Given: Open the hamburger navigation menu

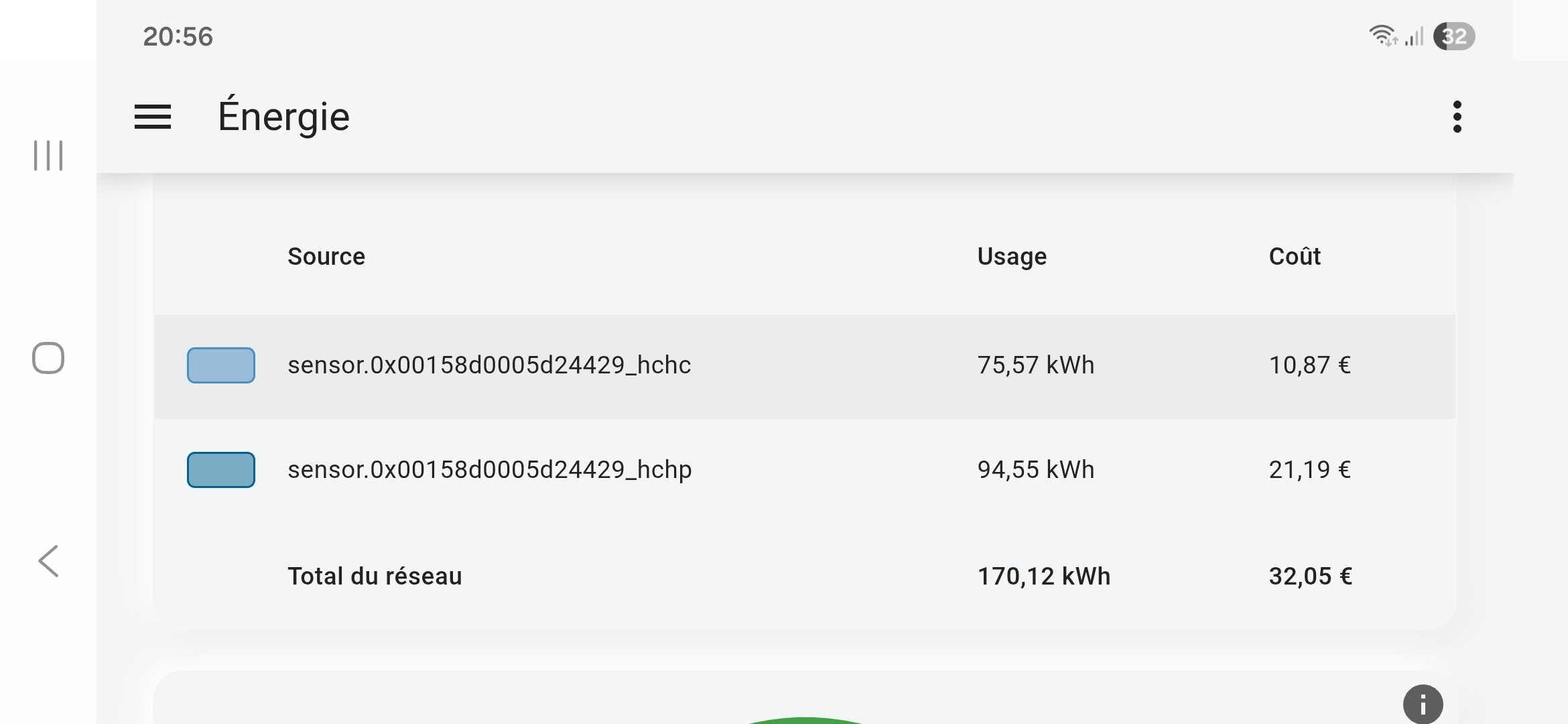Looking at the screenshot, I should coord(153,117).
